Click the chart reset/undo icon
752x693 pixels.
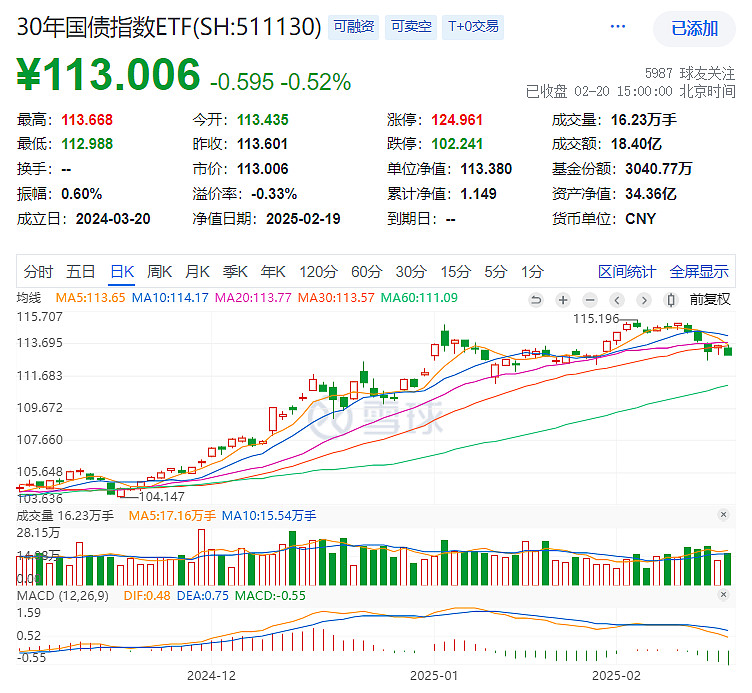tap(536, 299)
